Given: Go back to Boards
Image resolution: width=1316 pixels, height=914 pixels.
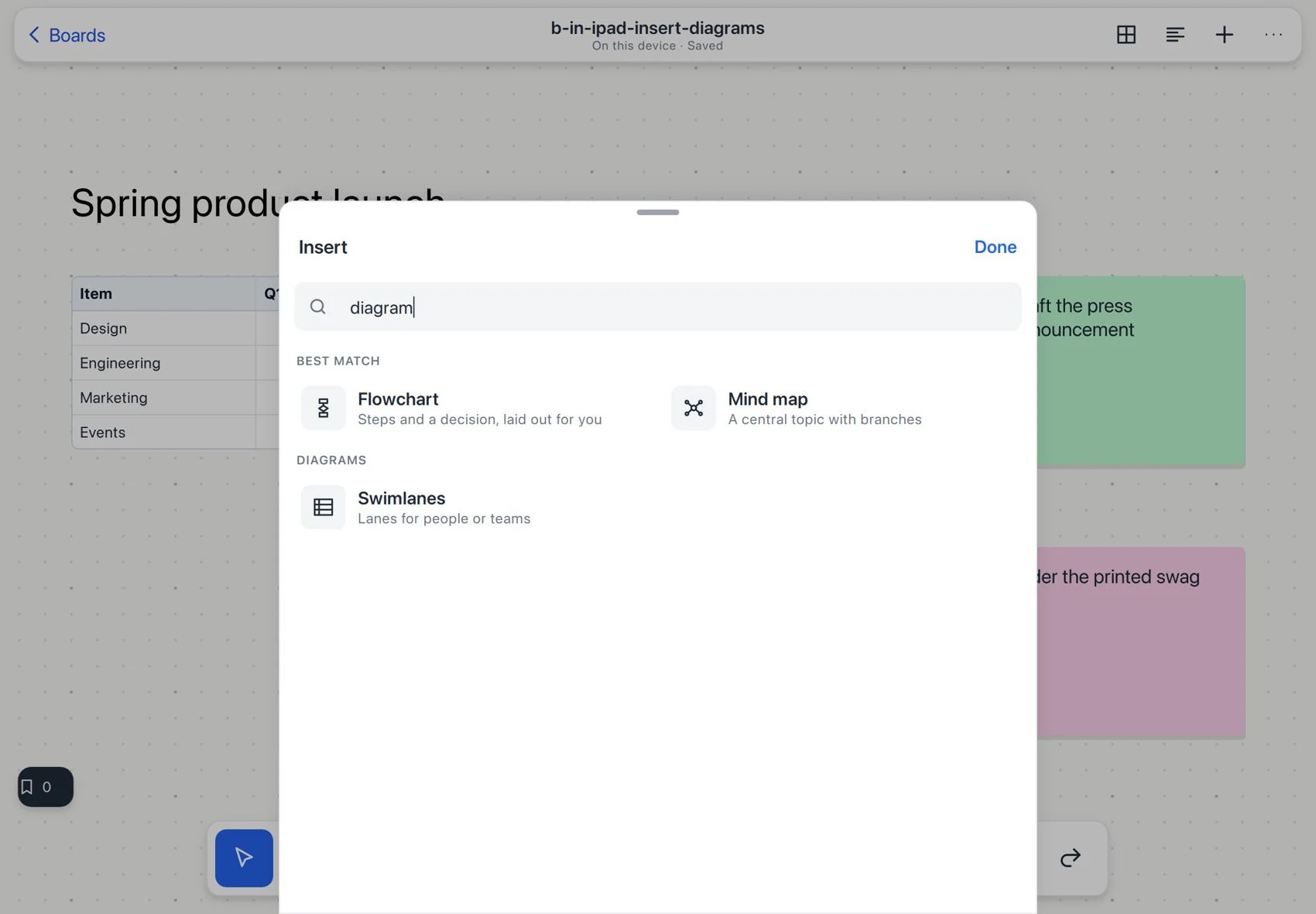Looking at the screenshot, I should pyautogui.click(x=67, y=35).
